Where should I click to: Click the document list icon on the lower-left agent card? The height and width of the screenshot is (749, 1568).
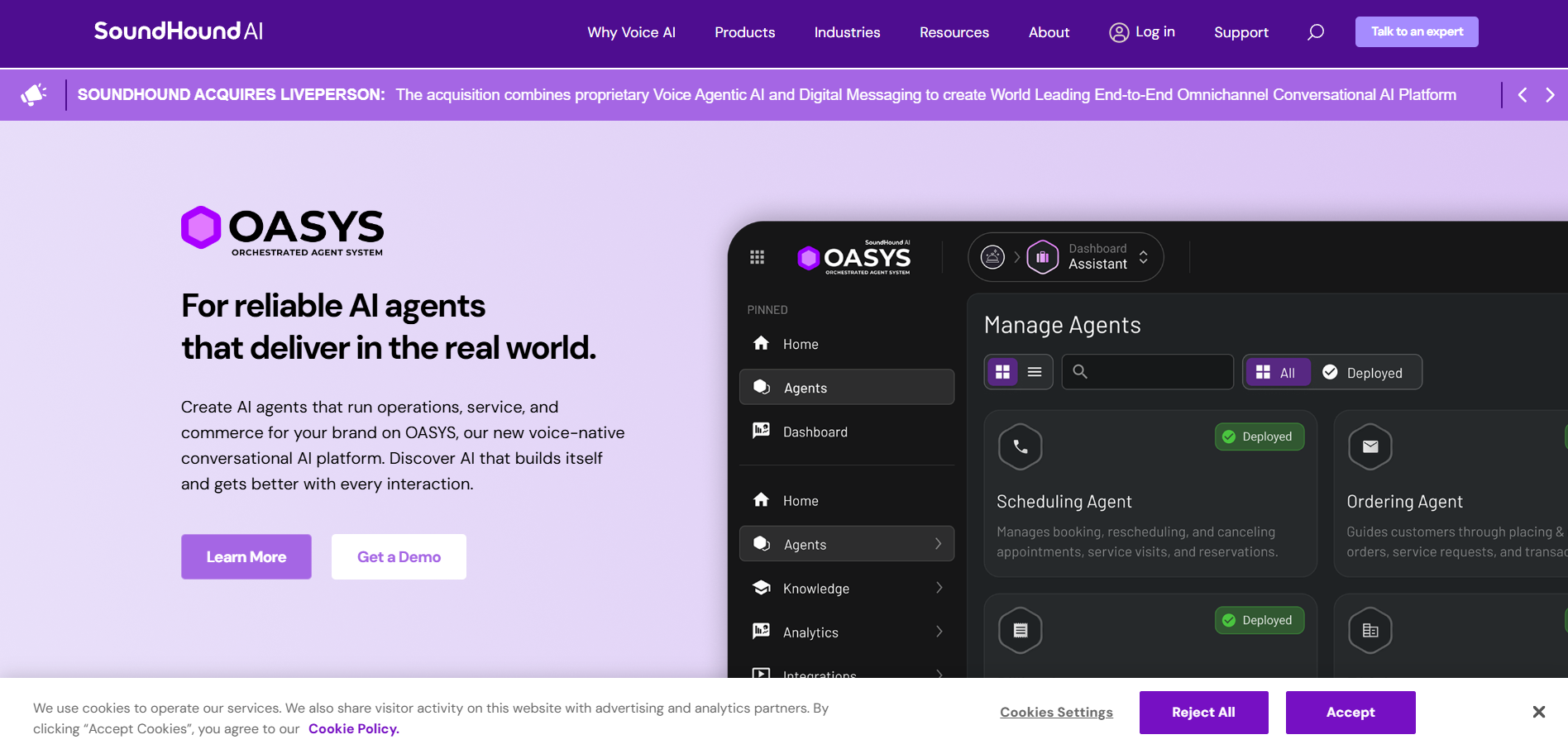(1021, 630)
